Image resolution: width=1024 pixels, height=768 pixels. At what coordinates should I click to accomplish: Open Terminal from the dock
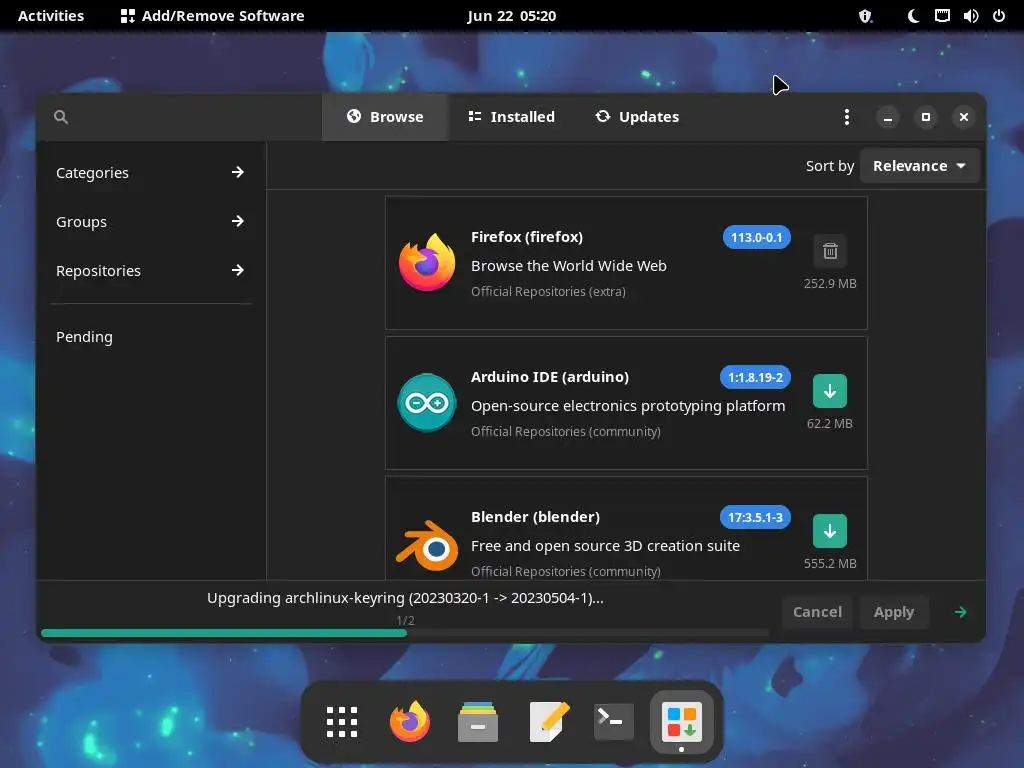tap(614, 722)
